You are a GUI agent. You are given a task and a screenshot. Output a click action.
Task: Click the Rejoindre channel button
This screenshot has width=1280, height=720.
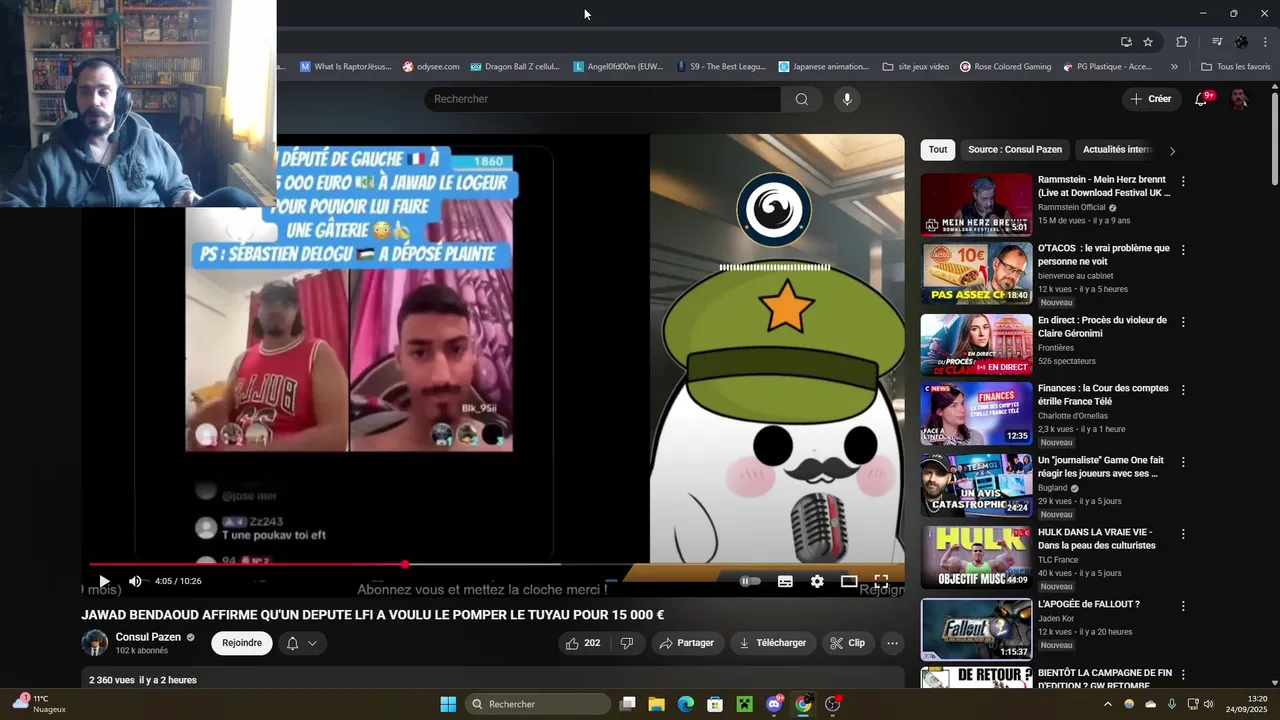coord(242,643)
